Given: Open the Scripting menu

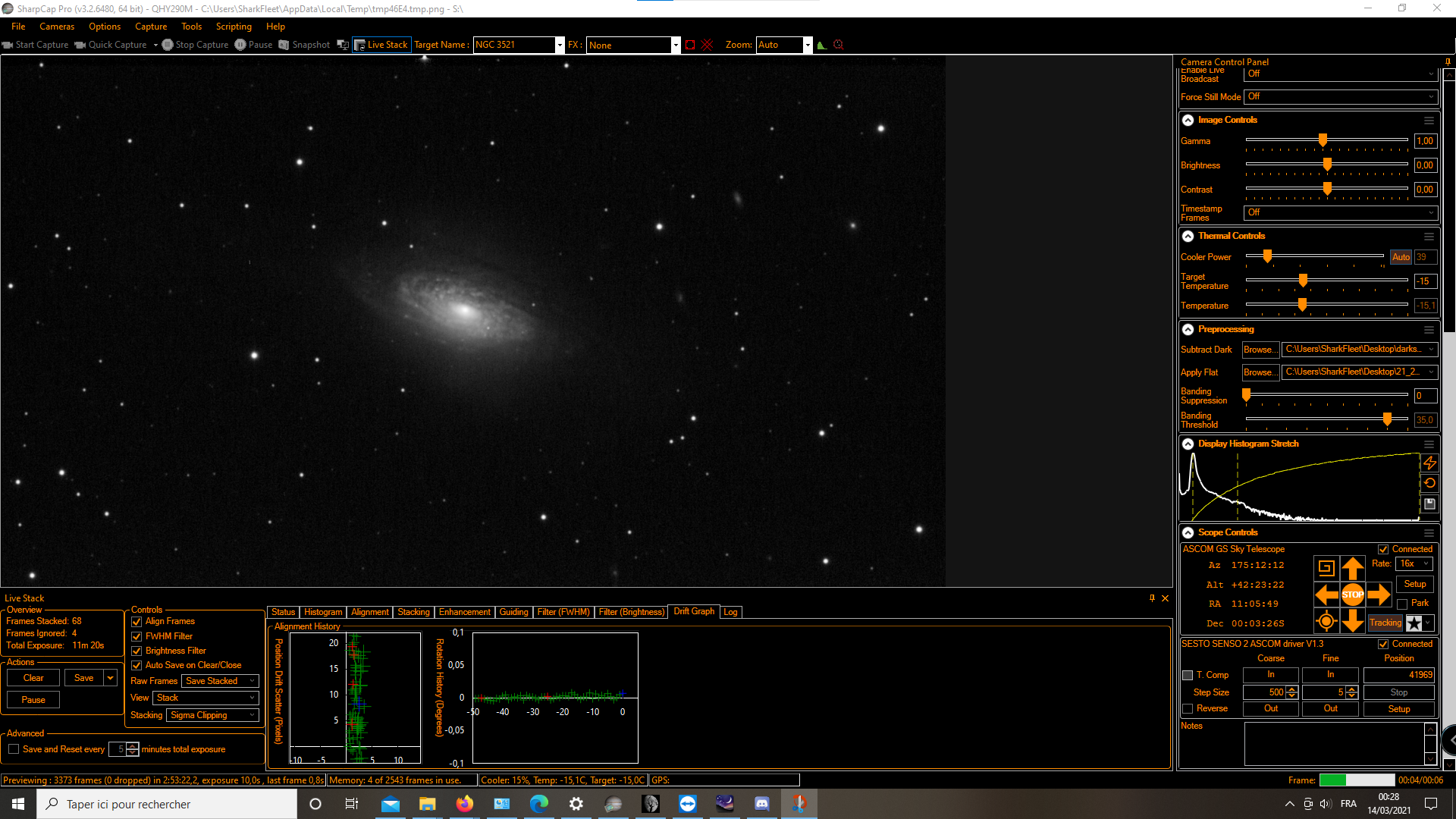Looking at the screenshot, I should pyautogui.click(x=234, y=27).
